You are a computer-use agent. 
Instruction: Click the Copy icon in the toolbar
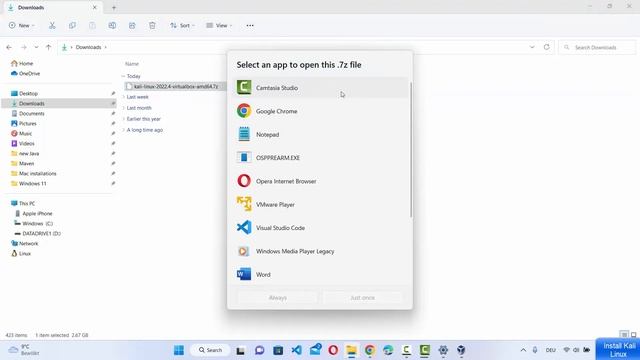click(x=72, y=25)
